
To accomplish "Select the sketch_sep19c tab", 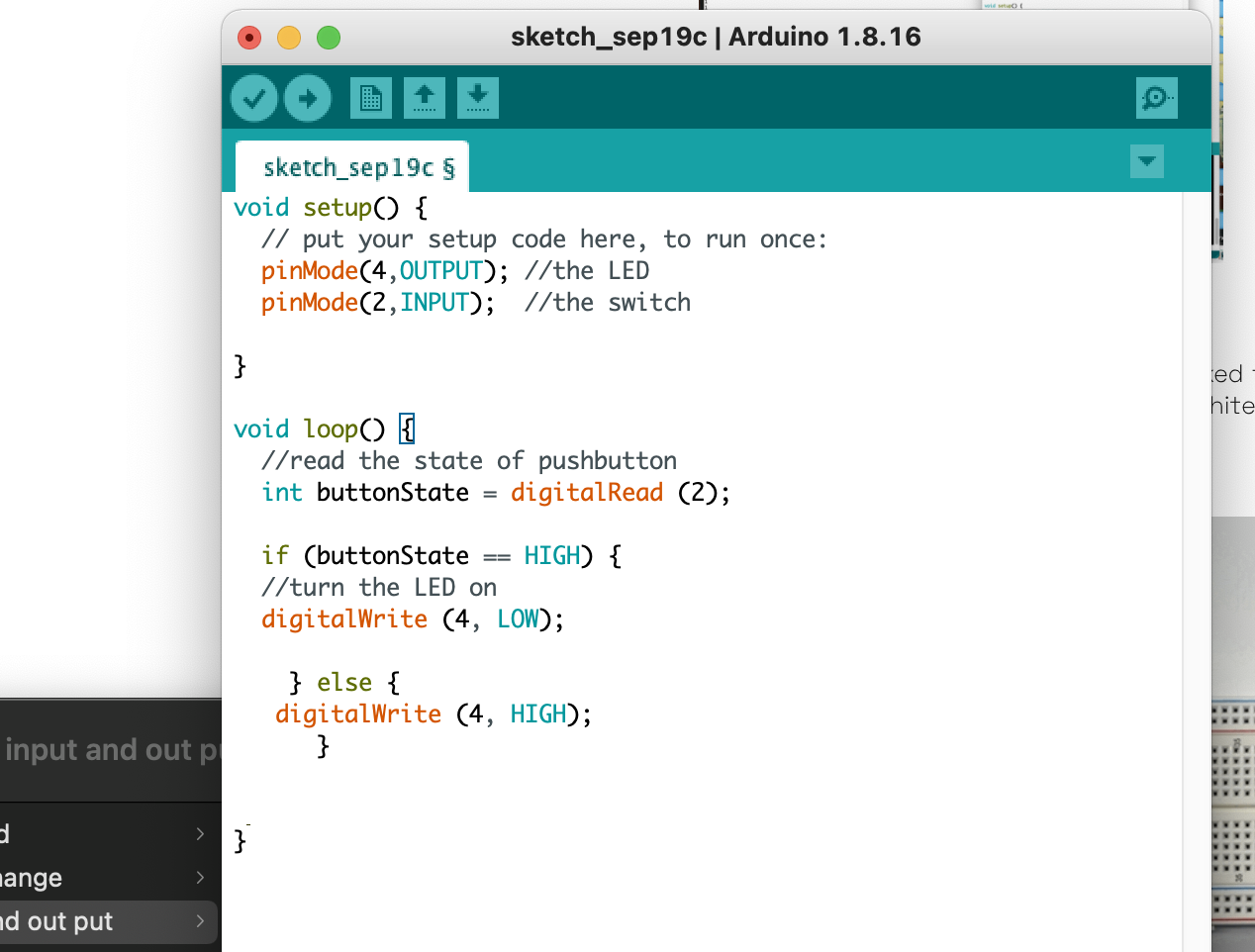I will (352, 167).
